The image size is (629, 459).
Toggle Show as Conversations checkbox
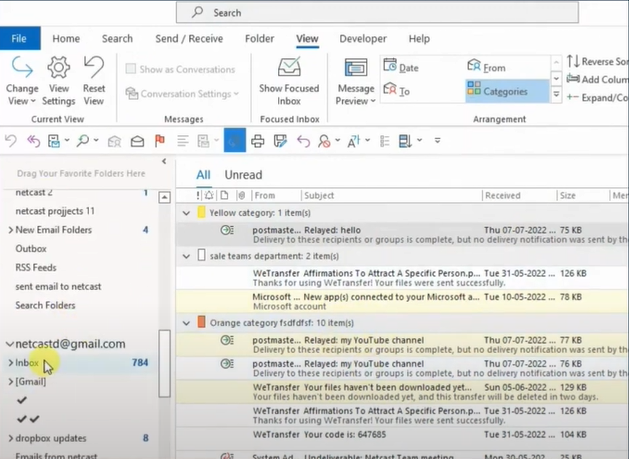click(131, 69)
